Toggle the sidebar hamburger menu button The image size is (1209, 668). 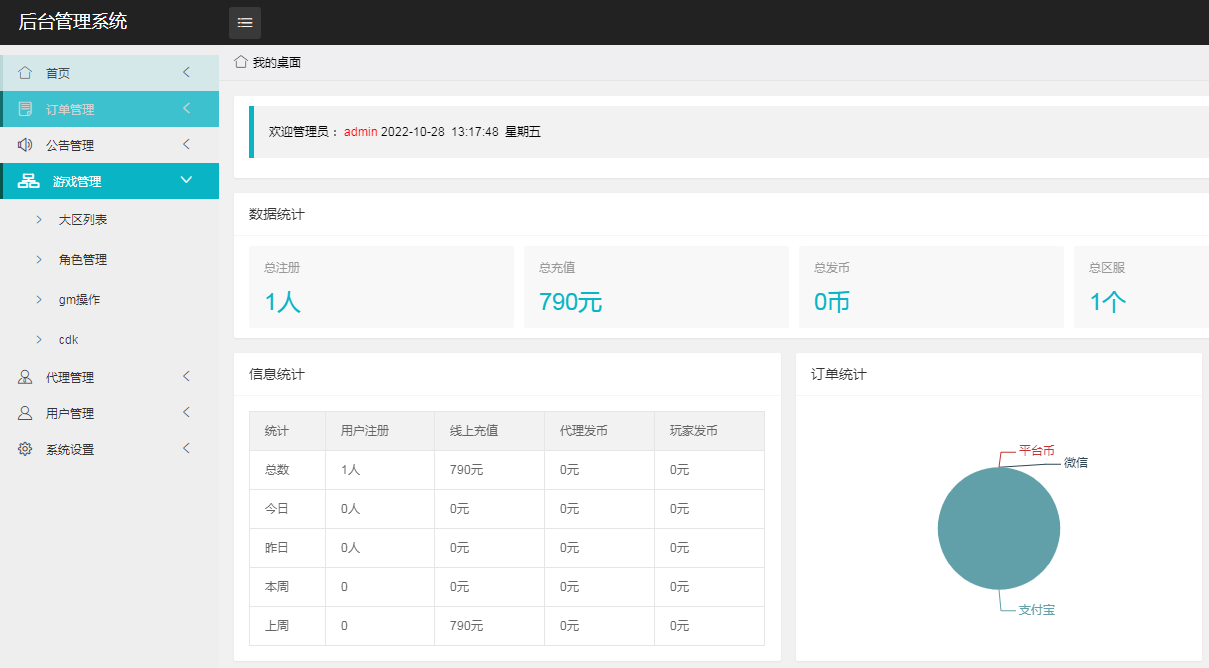pyautogui.click(x=245, y=23)
